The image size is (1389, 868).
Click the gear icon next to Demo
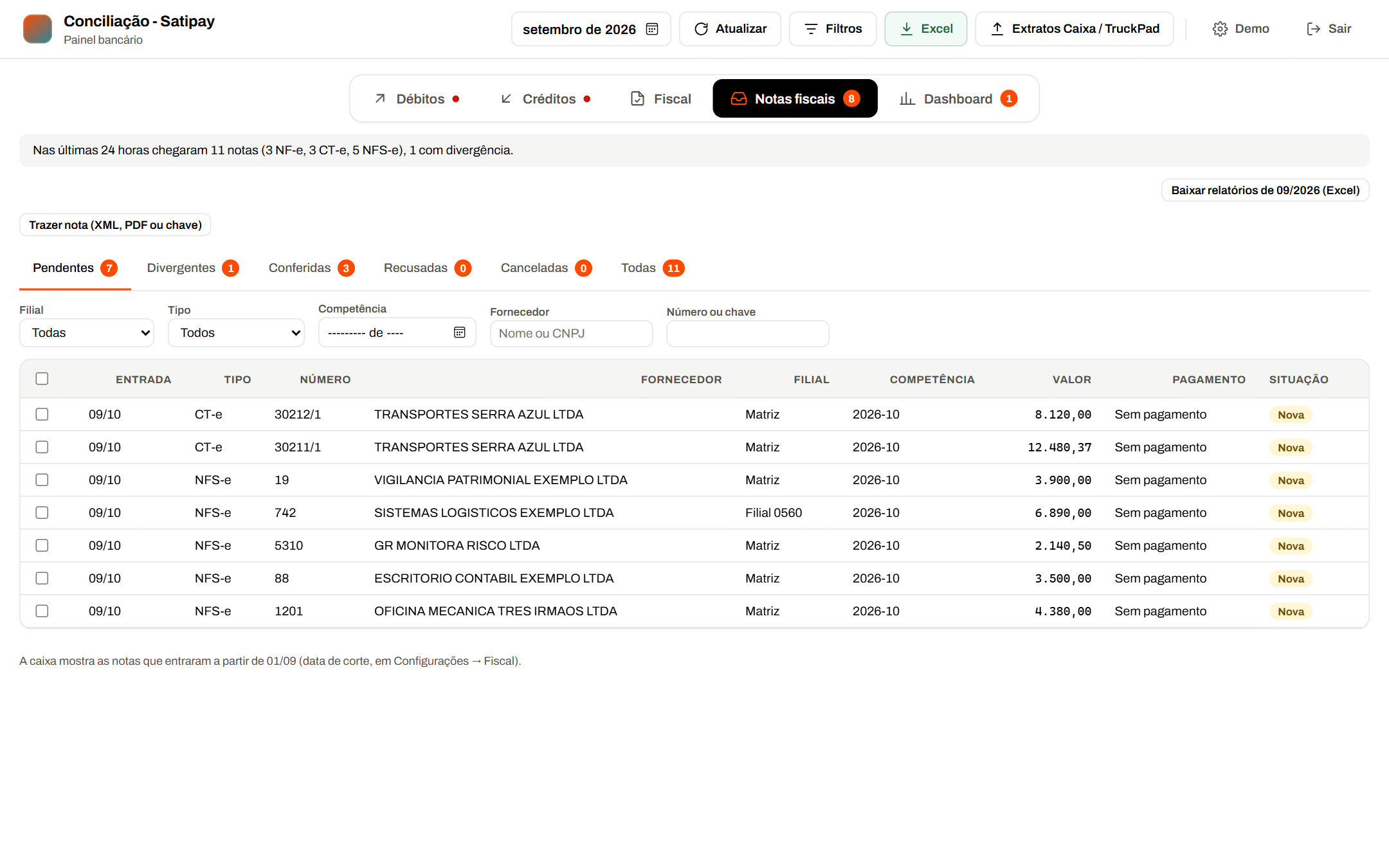pyautogui.click(x=1220, y=29)
